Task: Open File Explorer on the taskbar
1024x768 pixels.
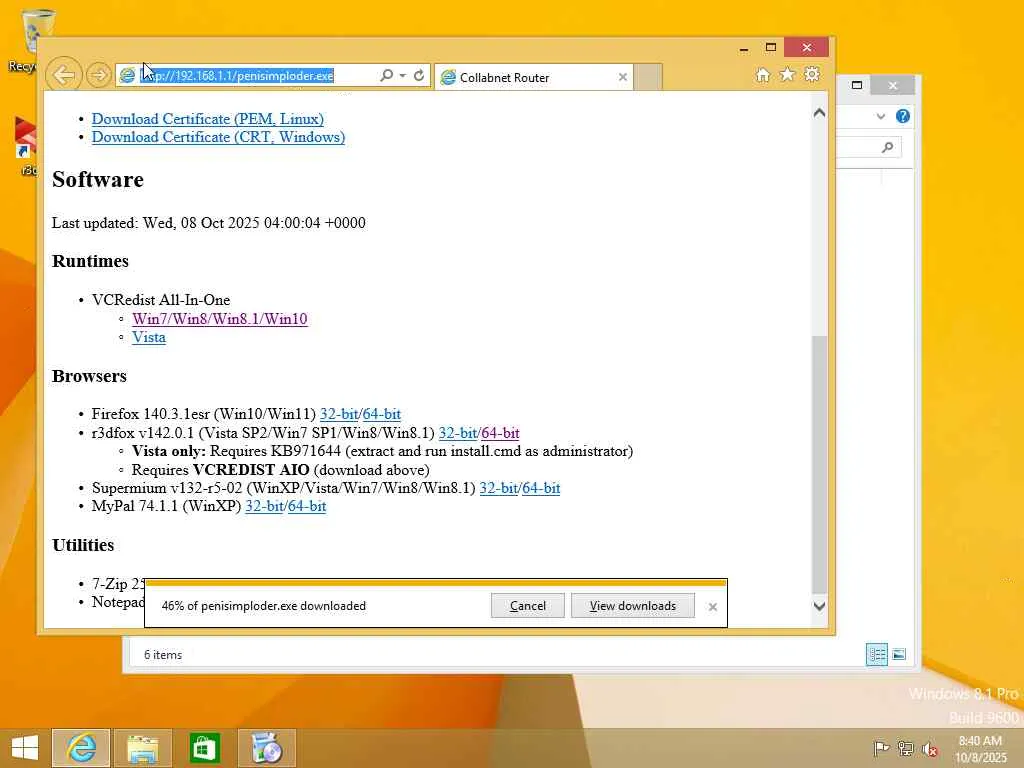Action: tap(143, 748)
